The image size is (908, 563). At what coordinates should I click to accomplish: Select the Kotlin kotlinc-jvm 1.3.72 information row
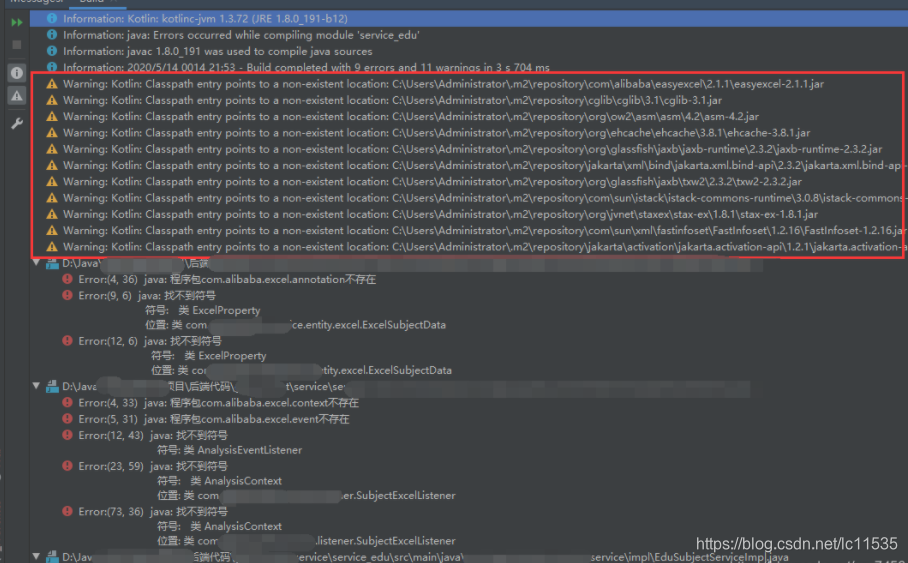click(x=468, y=19)
